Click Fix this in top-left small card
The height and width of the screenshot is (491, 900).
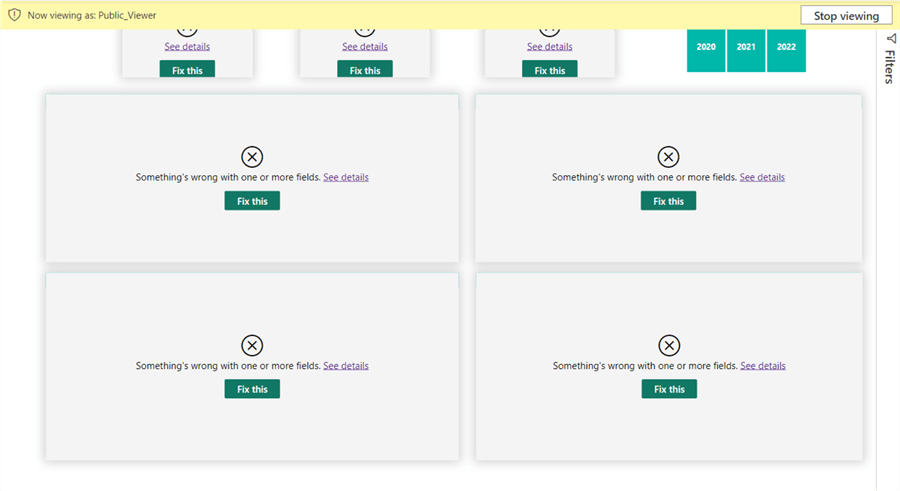point(187,69)
